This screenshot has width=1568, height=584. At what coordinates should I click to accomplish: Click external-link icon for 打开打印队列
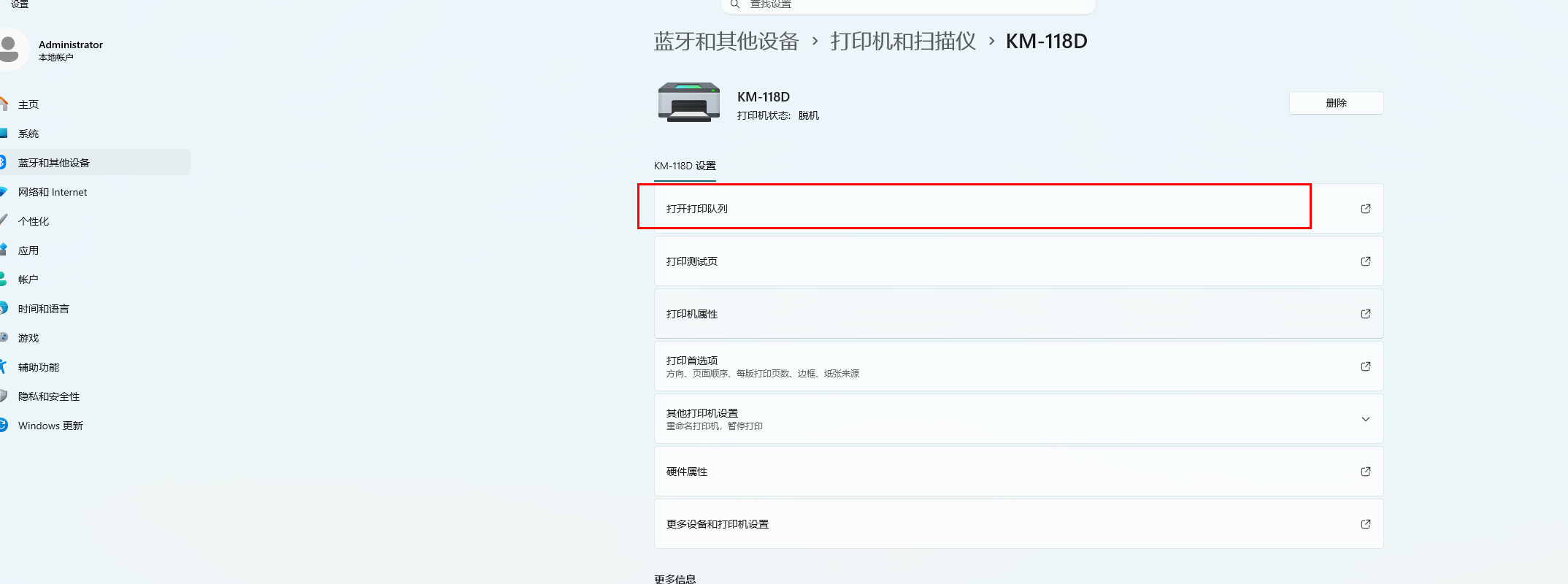1366,209
